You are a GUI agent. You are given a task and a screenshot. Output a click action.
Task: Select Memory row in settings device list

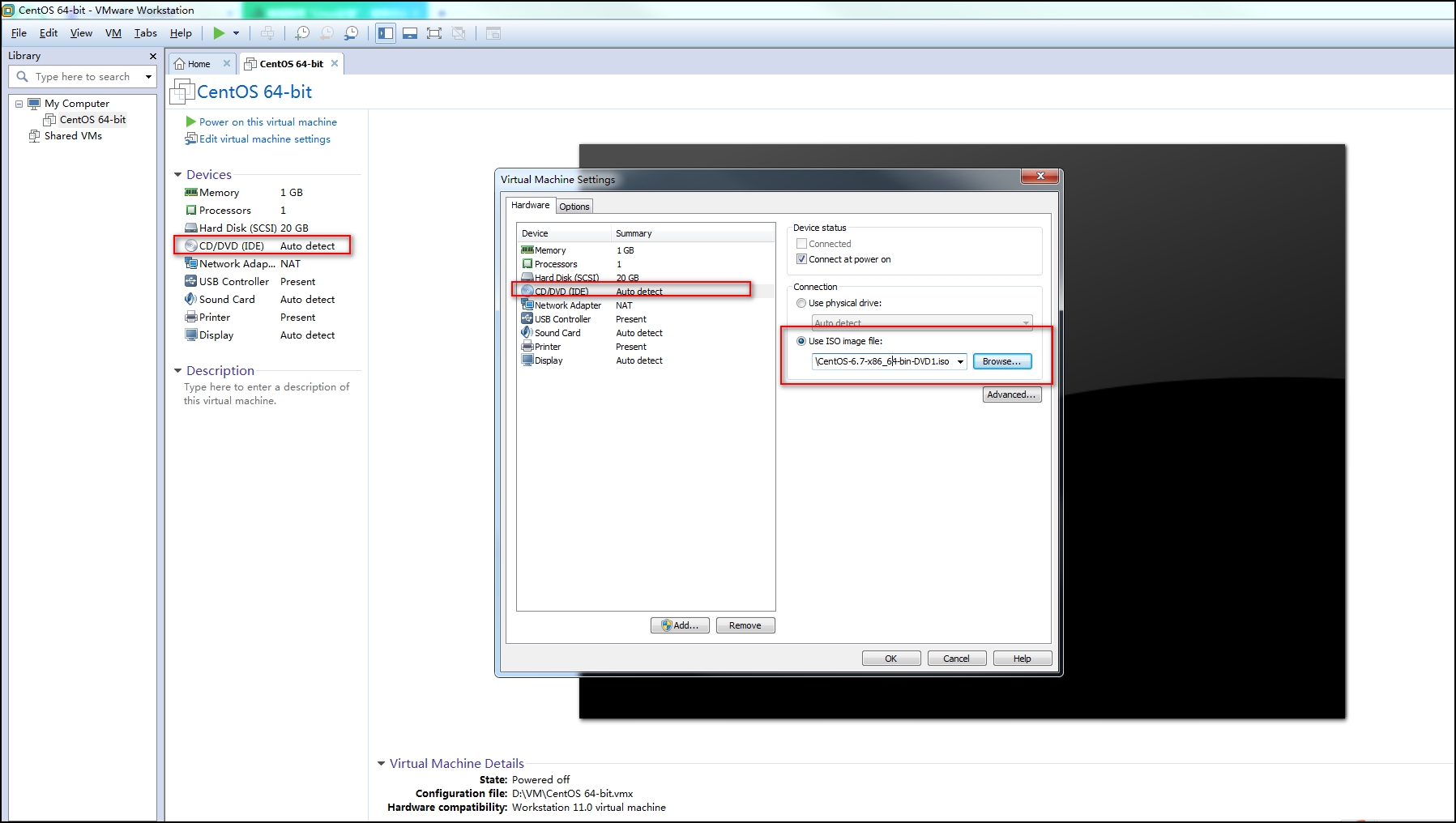(x=646, y=251)
